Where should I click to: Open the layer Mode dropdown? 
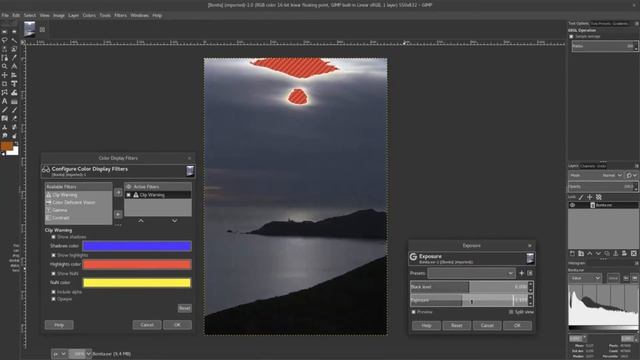(596, 176)
